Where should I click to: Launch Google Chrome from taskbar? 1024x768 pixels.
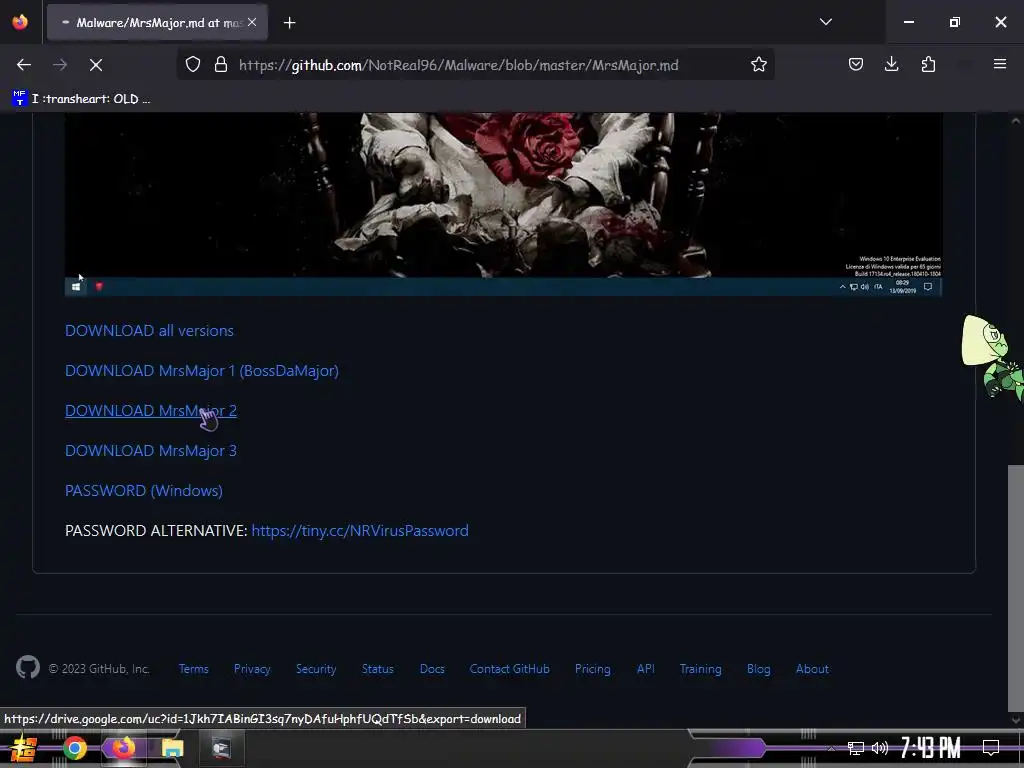[74, 748]
